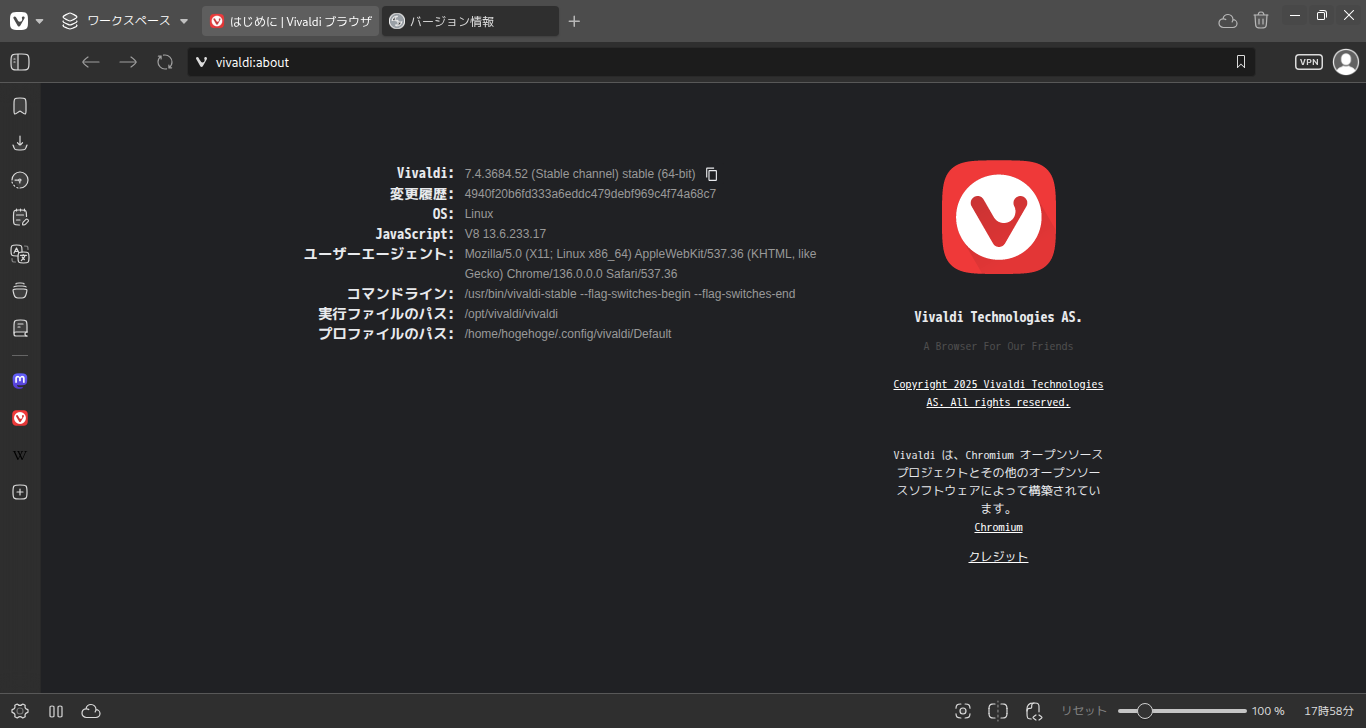Bookmark the page from the address bar
Viewport: 1366px width, 728px height.
[x=1241, y=62]
